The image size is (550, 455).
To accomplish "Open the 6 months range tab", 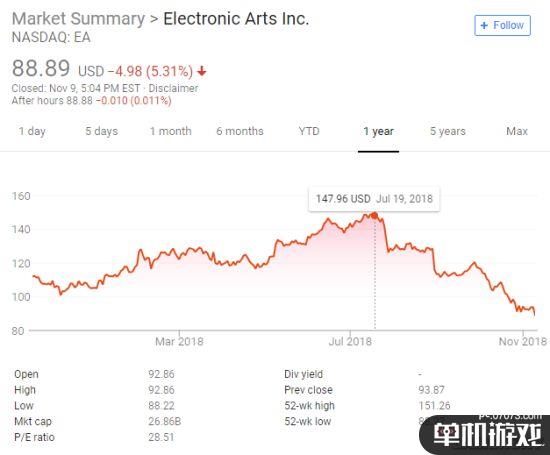I will 240,131.
